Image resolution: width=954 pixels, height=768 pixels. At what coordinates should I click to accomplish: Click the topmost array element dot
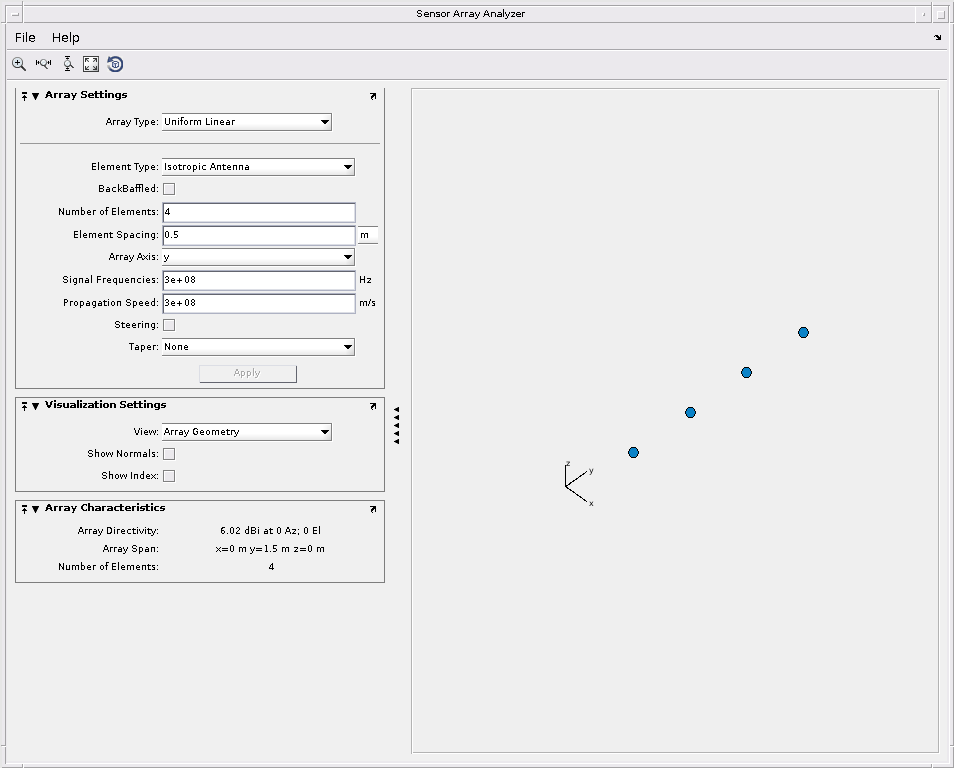pos(804,332)
